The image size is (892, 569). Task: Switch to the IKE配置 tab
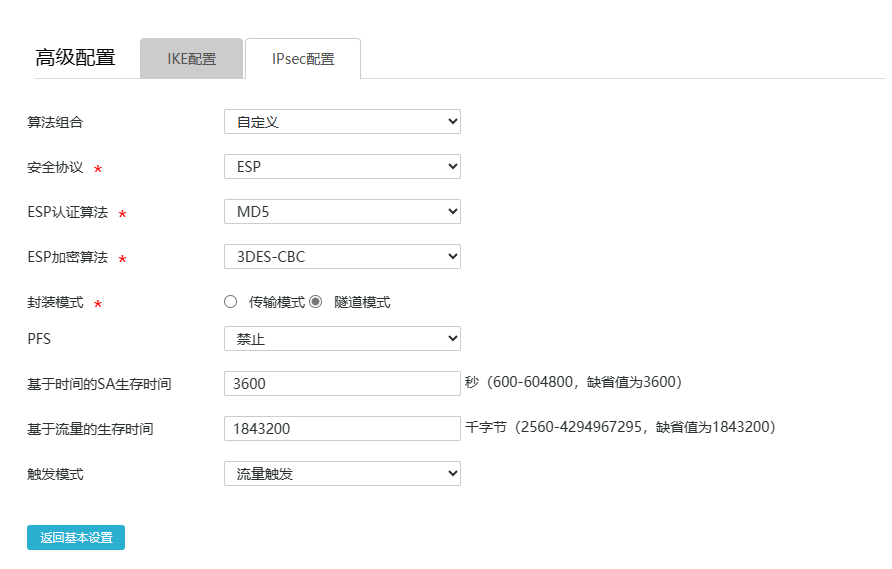click(x=191, y=59)
